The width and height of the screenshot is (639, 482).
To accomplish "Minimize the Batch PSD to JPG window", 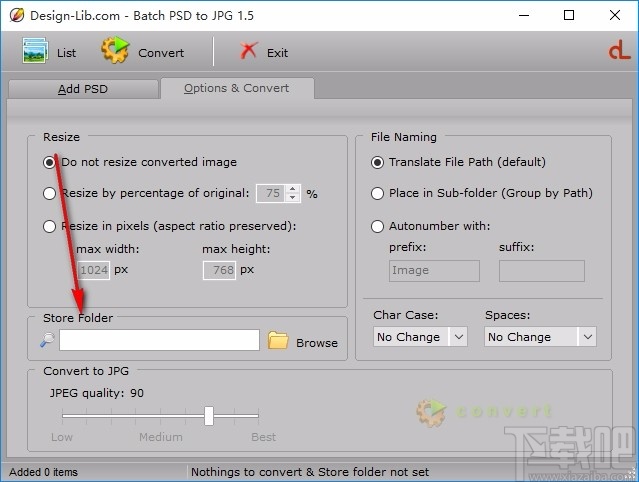I will [524, 15].
